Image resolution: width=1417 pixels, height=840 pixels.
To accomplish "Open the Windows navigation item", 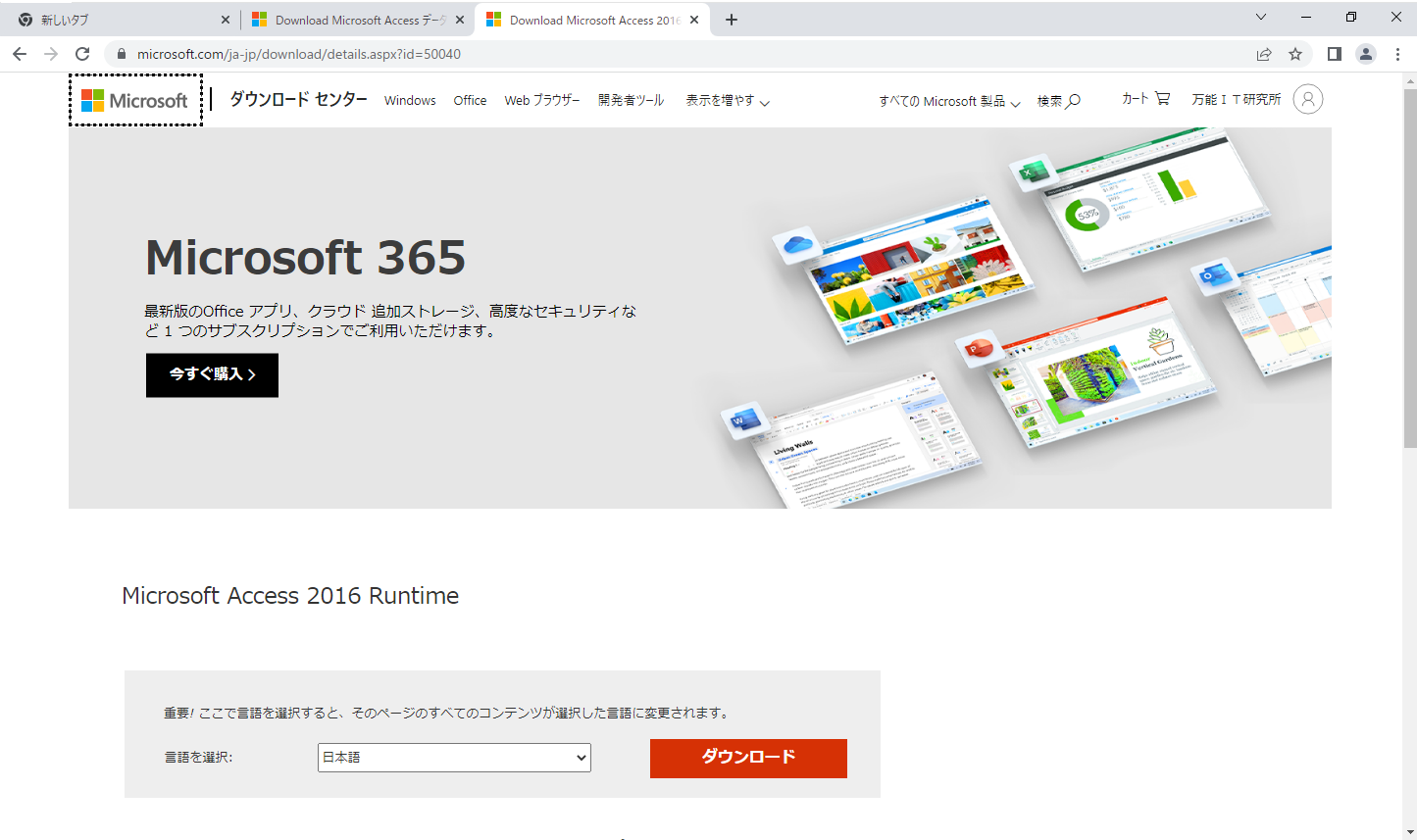I will (410, 101).
